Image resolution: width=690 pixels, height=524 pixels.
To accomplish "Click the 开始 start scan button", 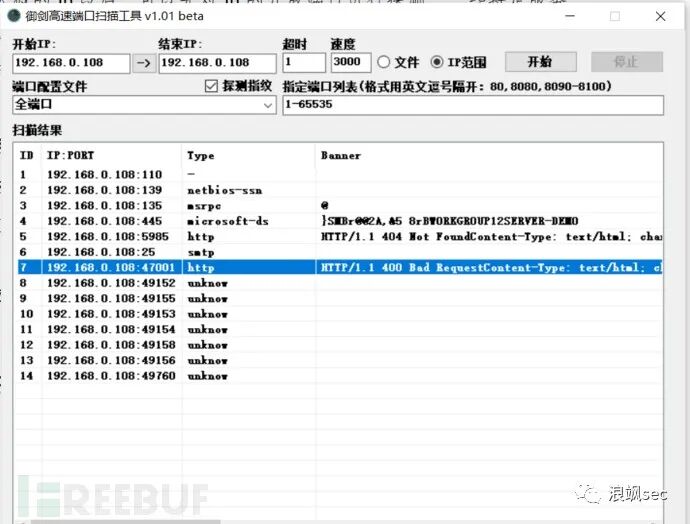I will point(540,62).
